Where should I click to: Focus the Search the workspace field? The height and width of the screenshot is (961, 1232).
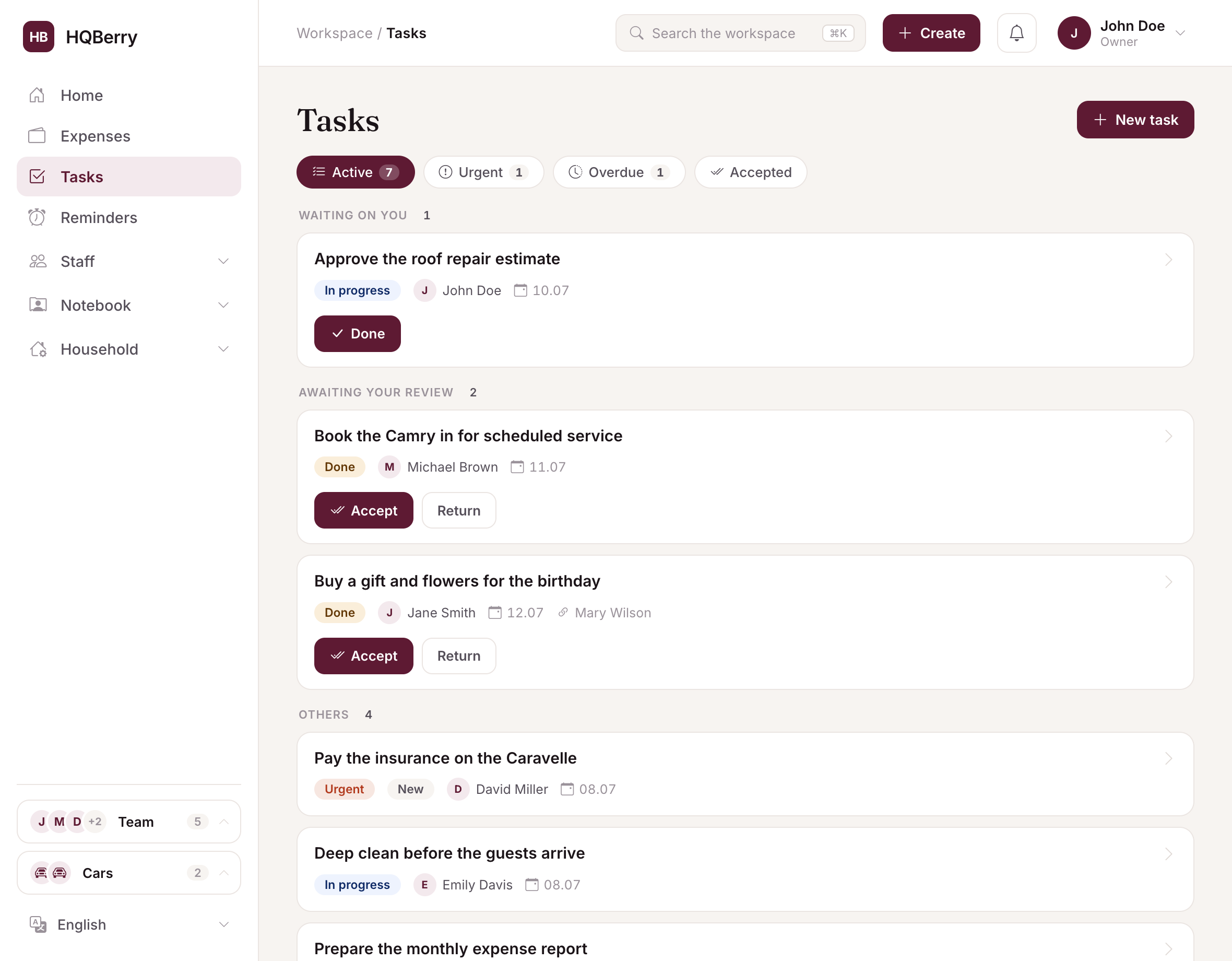pyautogui.click(x=740, y=33)
